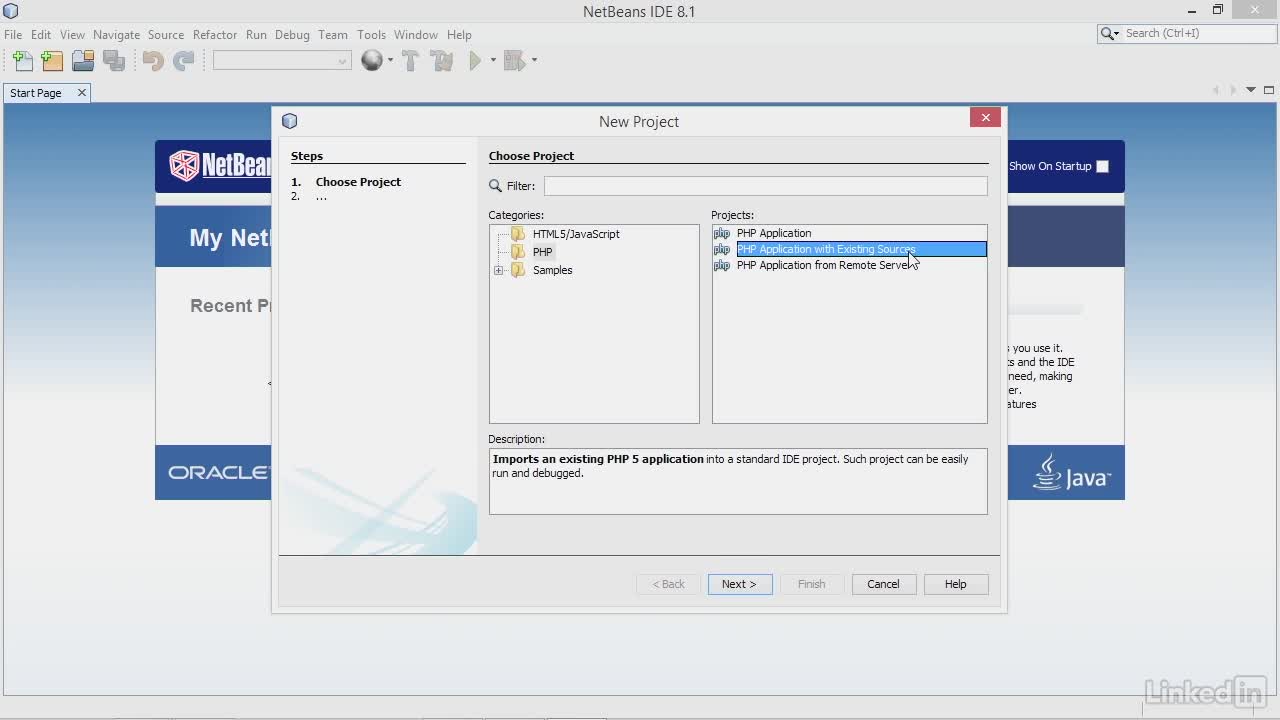
Task: Click the php icon beside PHP Application
Action: point(722,233)
